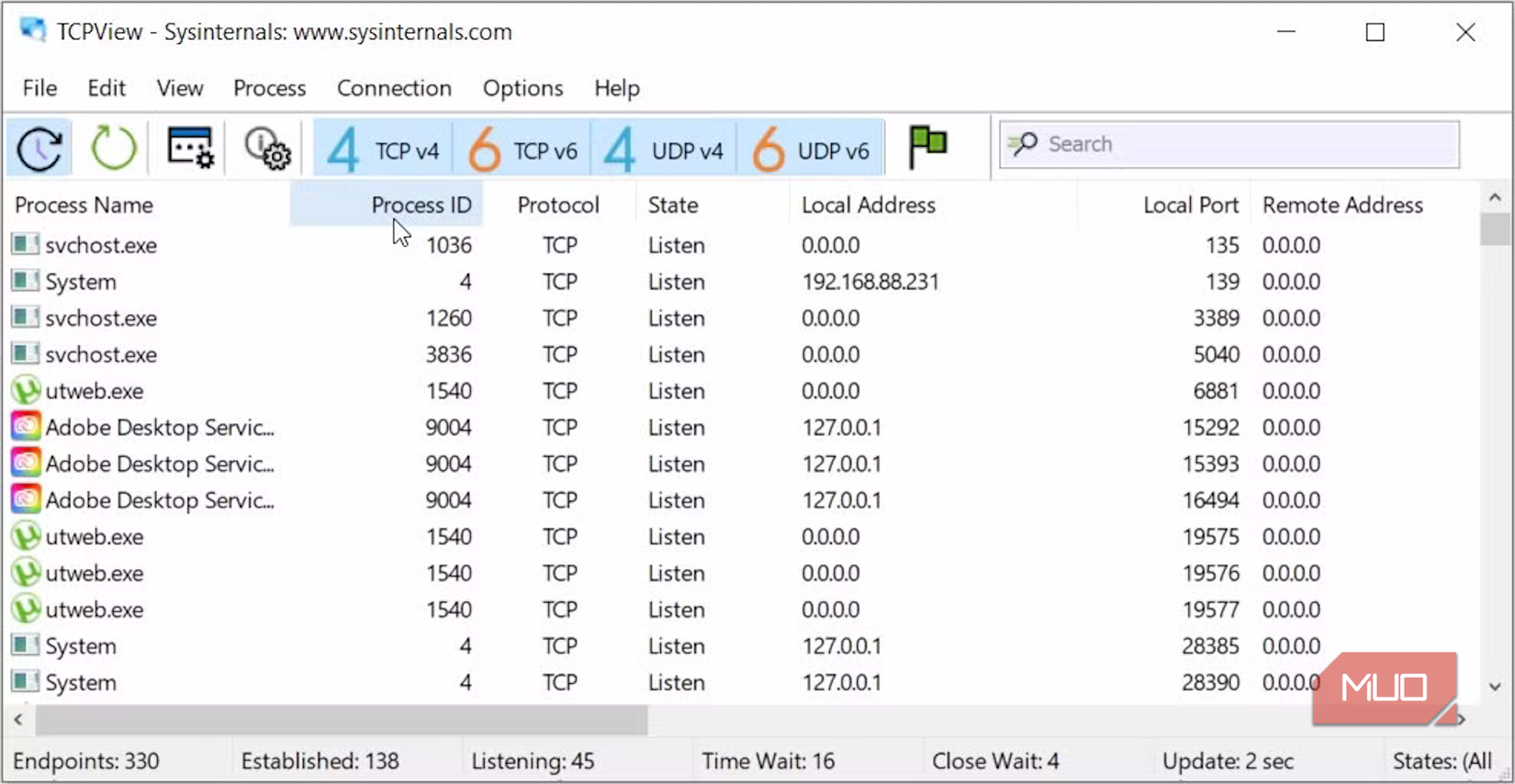1515x784 pixels.
Task: Click the auto-refresh clock icon
Action: [39, 147]
